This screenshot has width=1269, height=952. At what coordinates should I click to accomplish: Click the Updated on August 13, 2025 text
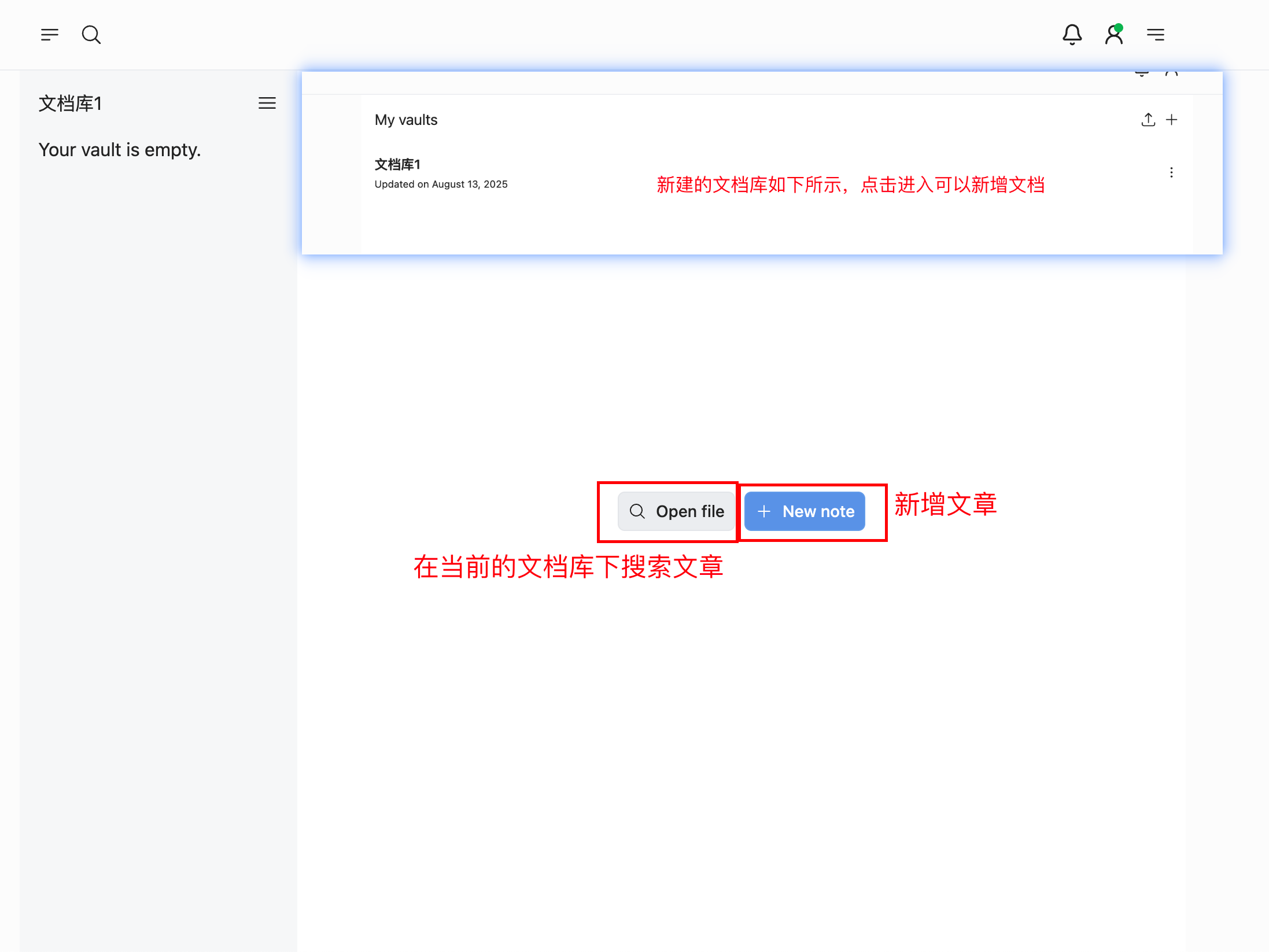click(441, 184)
